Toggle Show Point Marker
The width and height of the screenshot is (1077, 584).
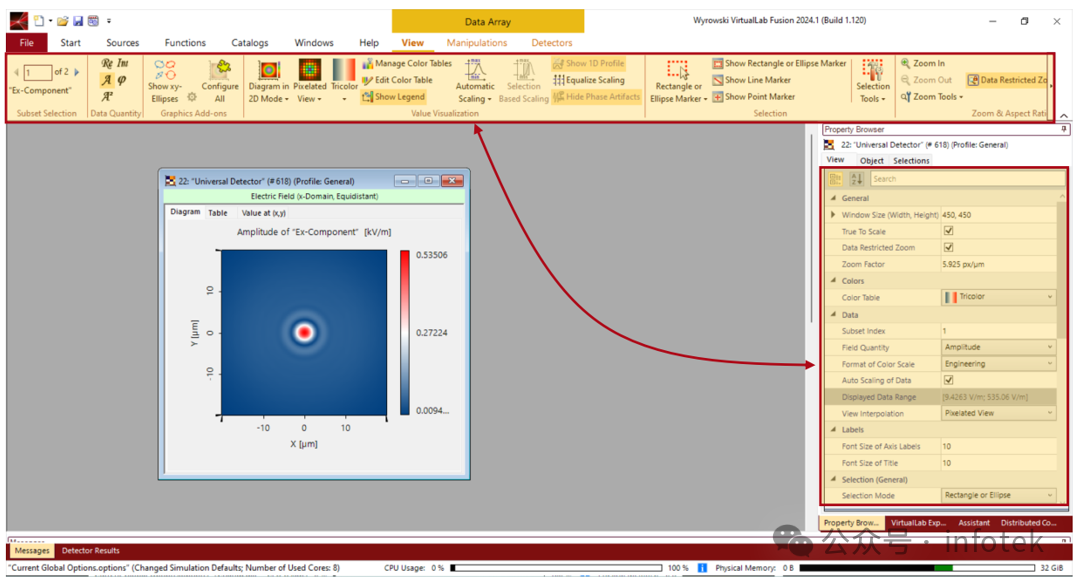click(x=753, y=97)
